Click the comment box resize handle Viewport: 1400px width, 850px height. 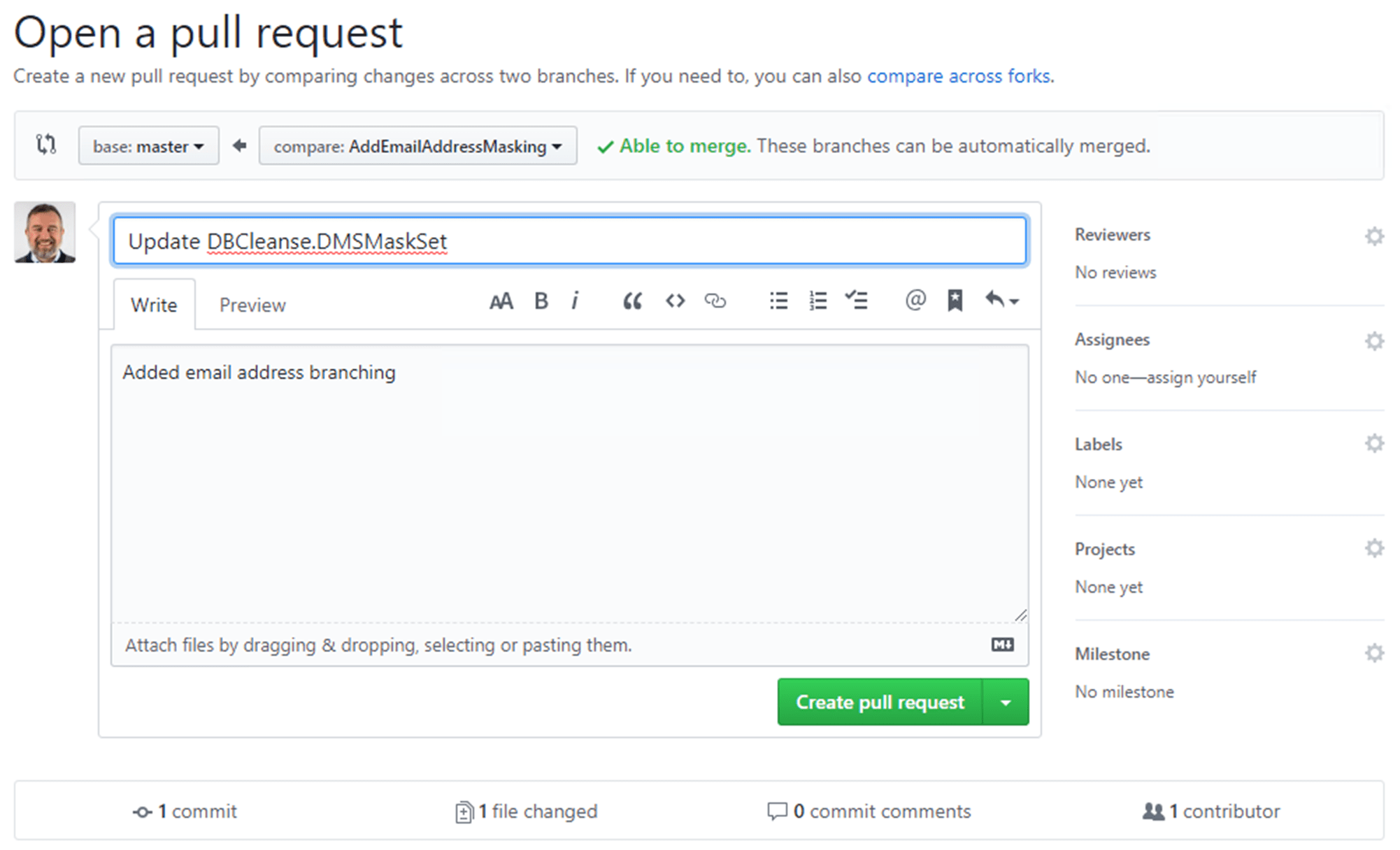point(1020,615)
